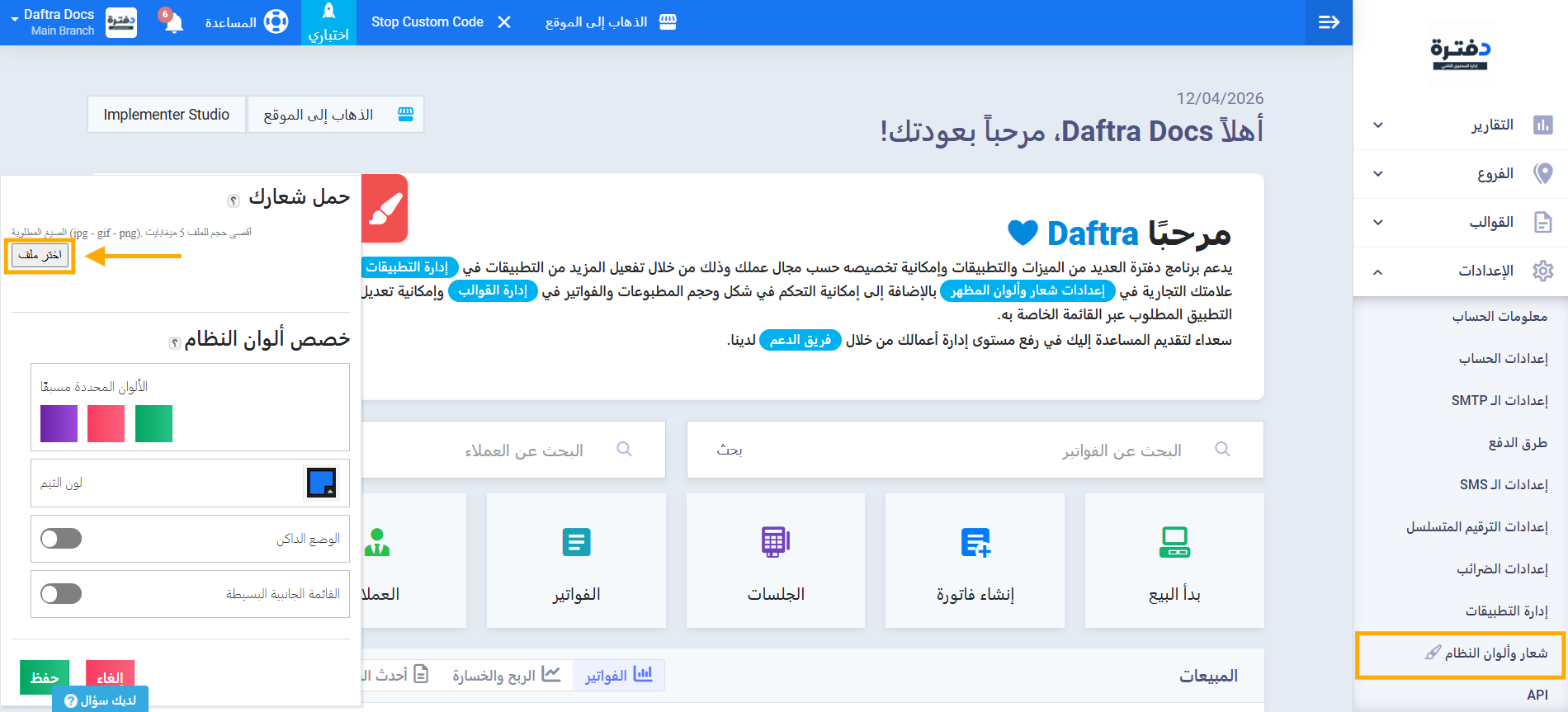The image size is (1568, 712).
Task: Open the Daftra Docs account dropdown
Action: click(x=53, y=22)
